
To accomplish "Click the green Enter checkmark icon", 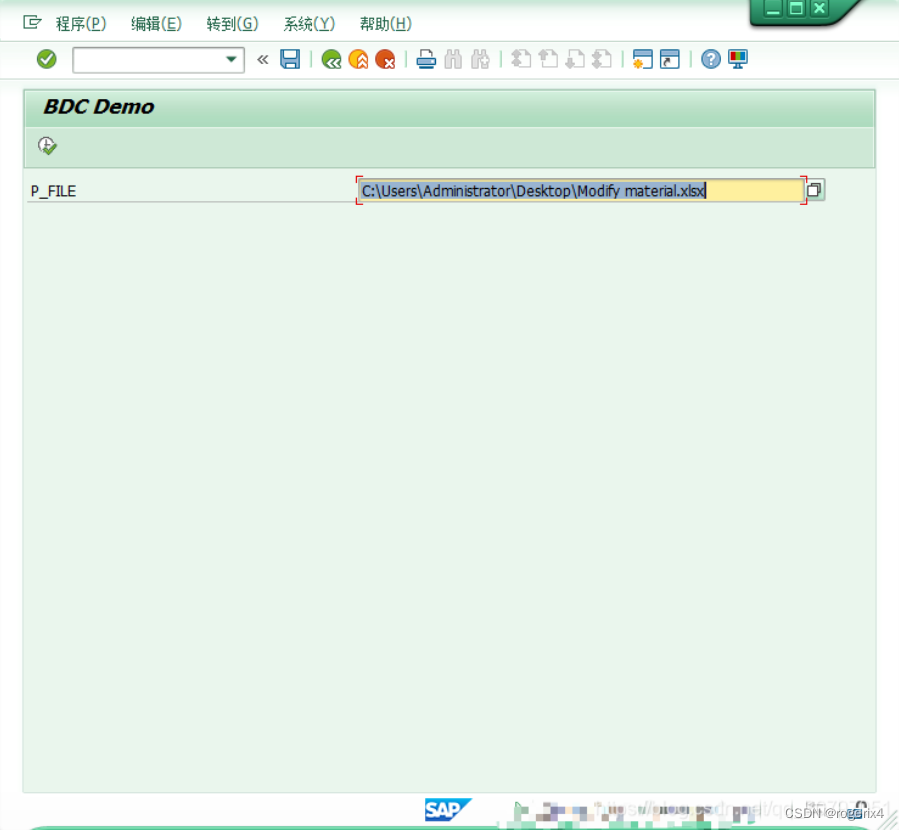I will point(46,59).
